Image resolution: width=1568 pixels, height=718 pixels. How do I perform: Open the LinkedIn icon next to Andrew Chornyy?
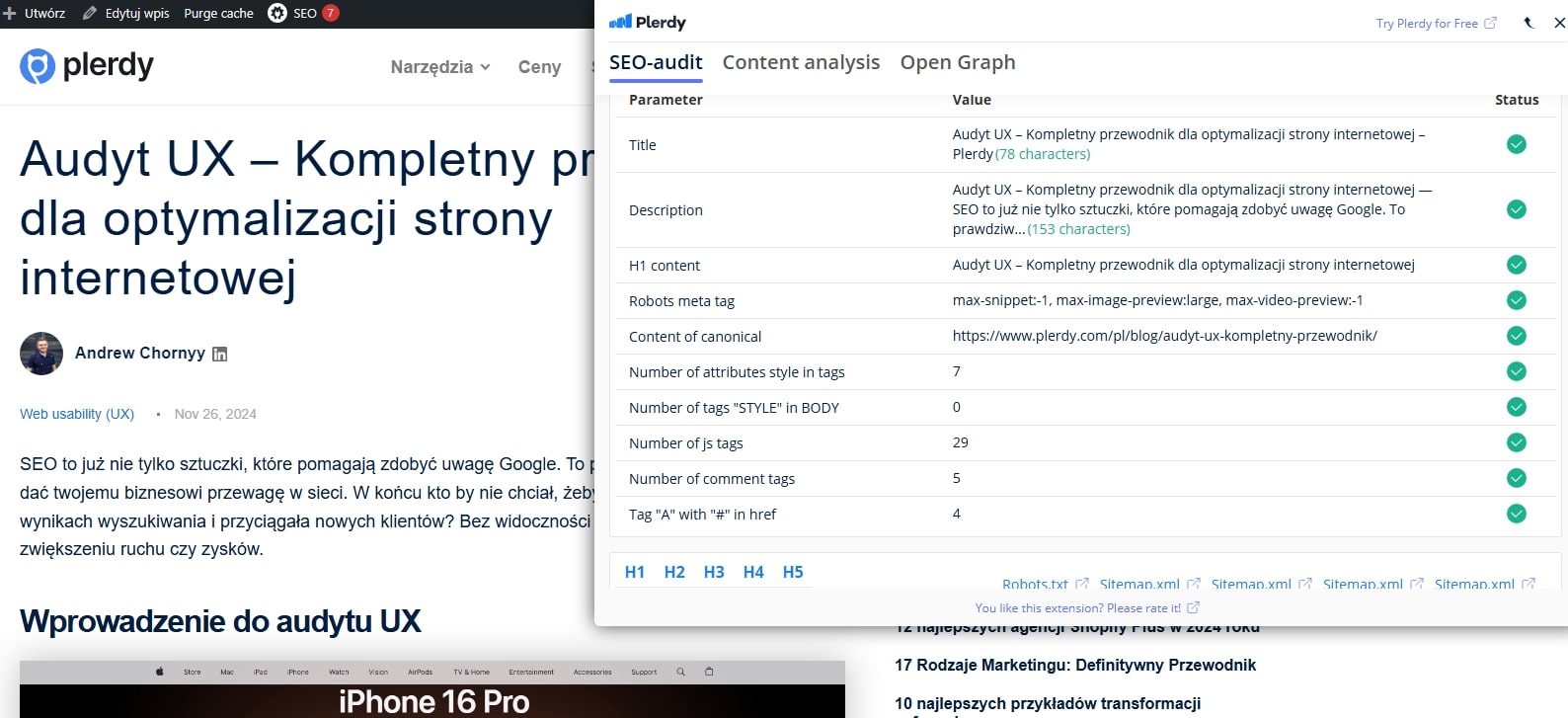tap(220, 354)
